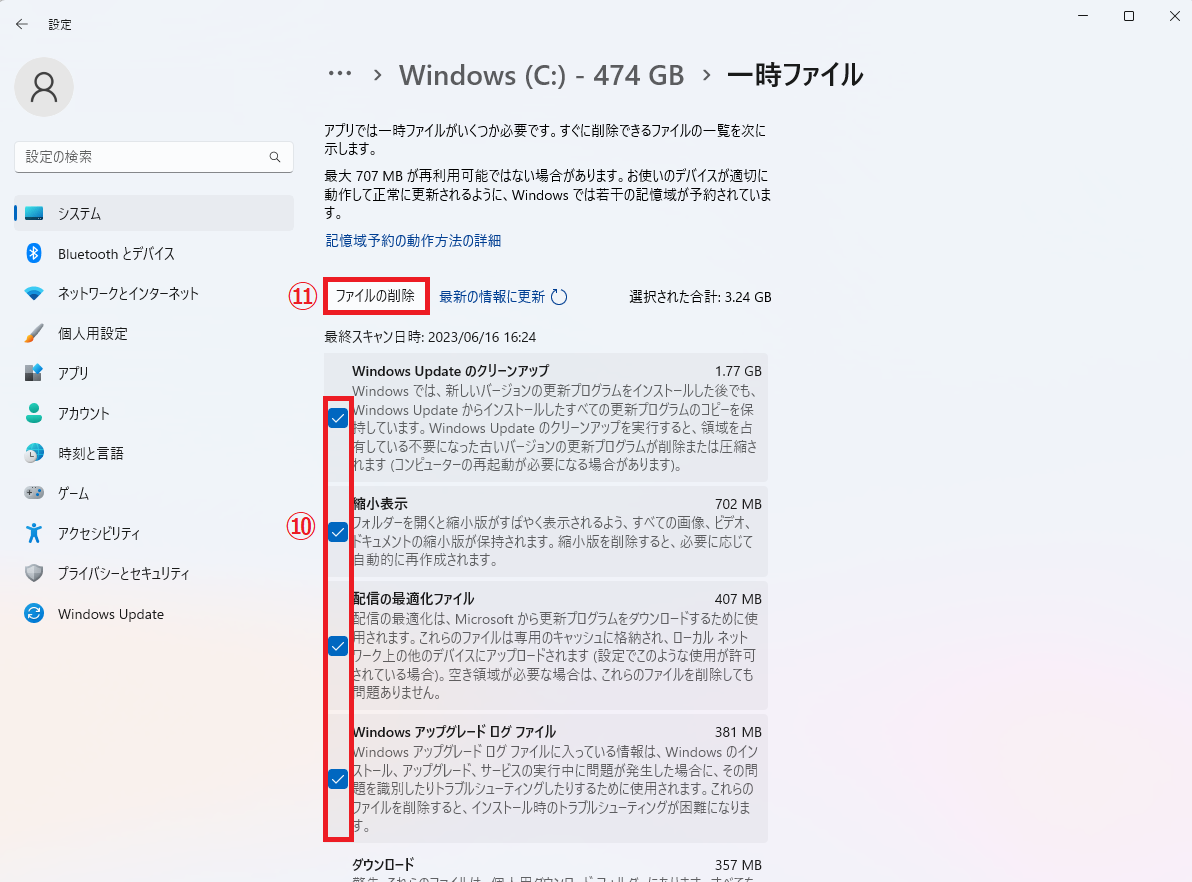Uncheck the 縮小表示 checkbox
Image resolution: width=1192 pixels, height=882 pixels.
pos(338,531)
